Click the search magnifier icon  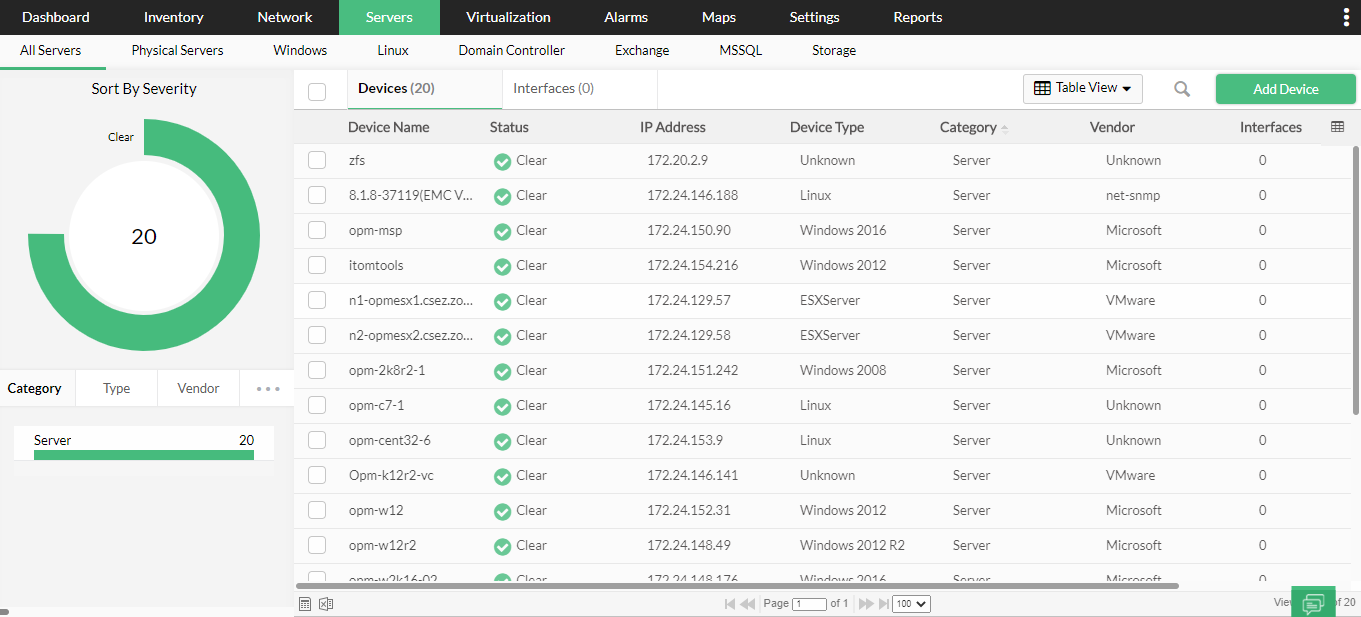pyautogui.click(x=1182, y=89)
